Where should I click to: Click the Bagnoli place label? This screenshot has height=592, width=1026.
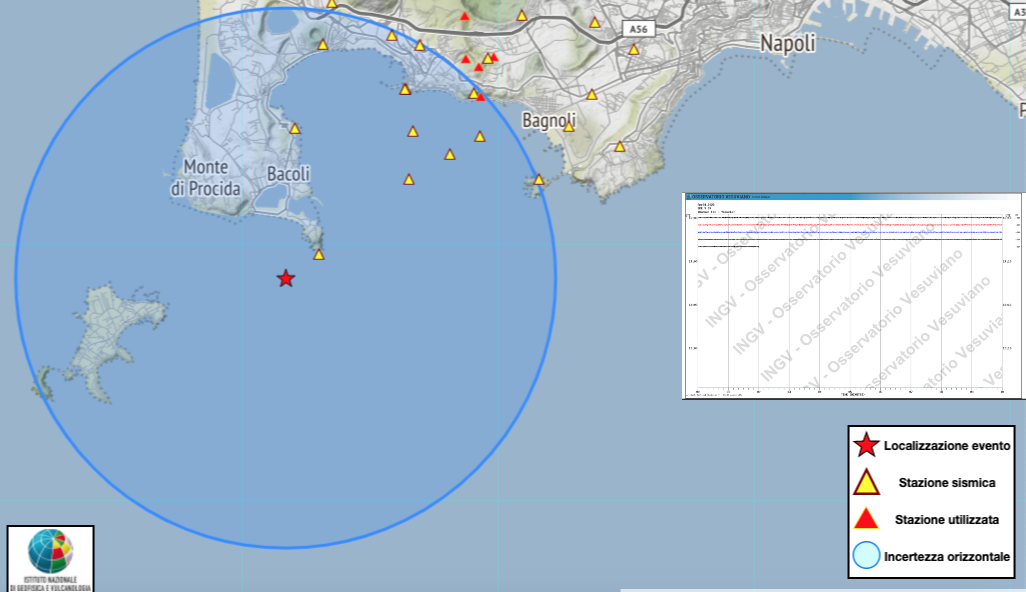tap(549, 120)
